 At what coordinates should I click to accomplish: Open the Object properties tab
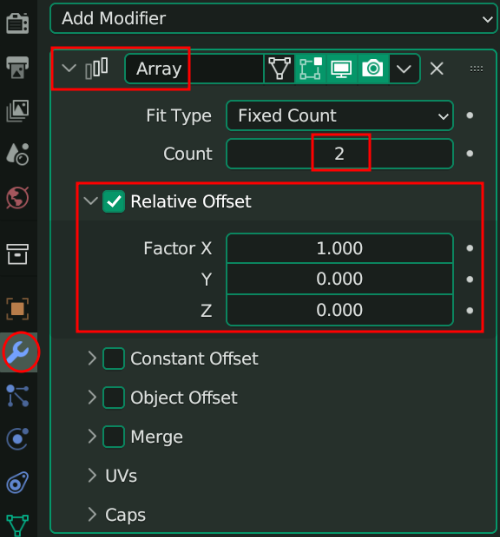pyautogui.click(x=18, y=309)
